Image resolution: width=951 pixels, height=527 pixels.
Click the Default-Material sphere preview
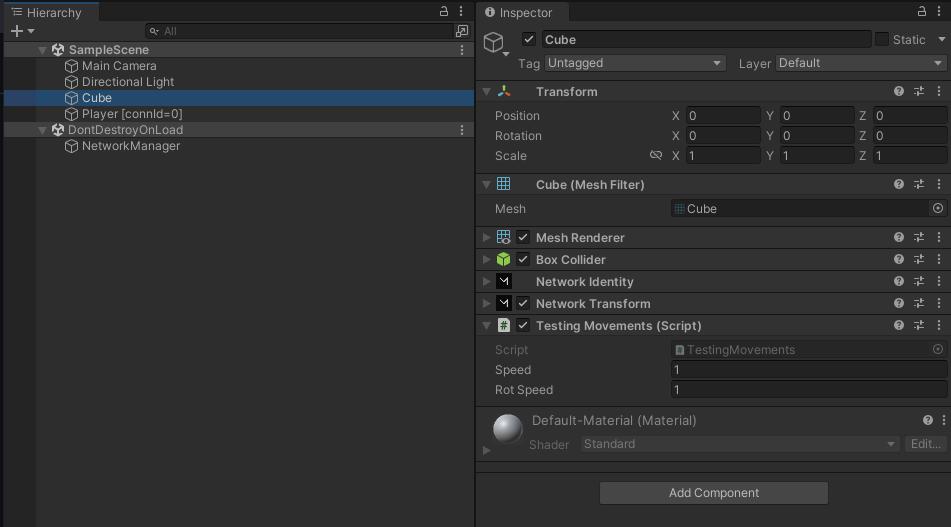click(x=508, y=429)
